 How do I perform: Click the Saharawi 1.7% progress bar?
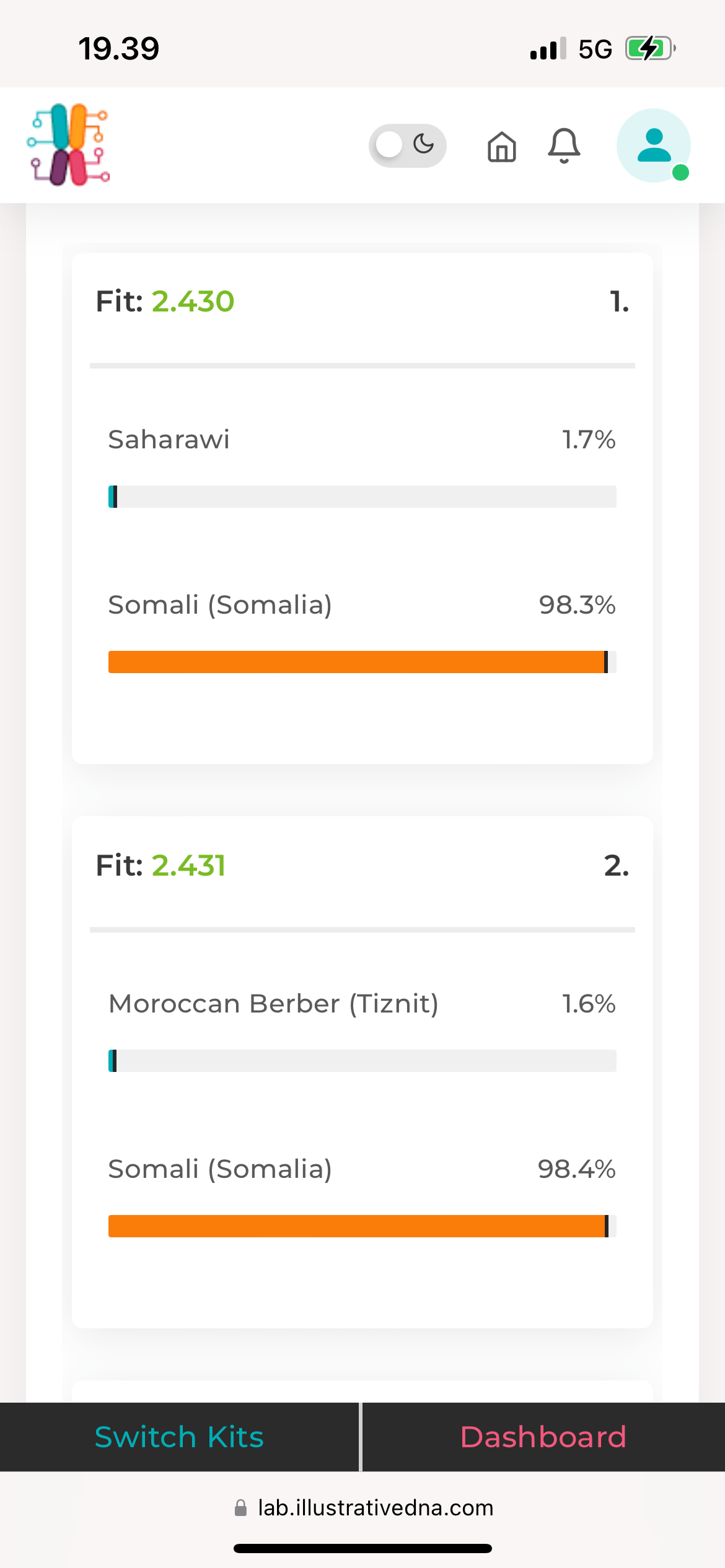click(362, 497)
